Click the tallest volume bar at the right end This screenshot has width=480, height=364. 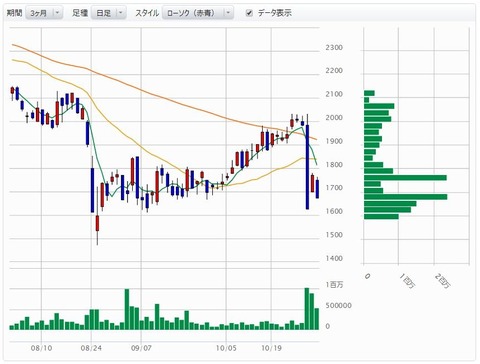(x=307, y=309)
